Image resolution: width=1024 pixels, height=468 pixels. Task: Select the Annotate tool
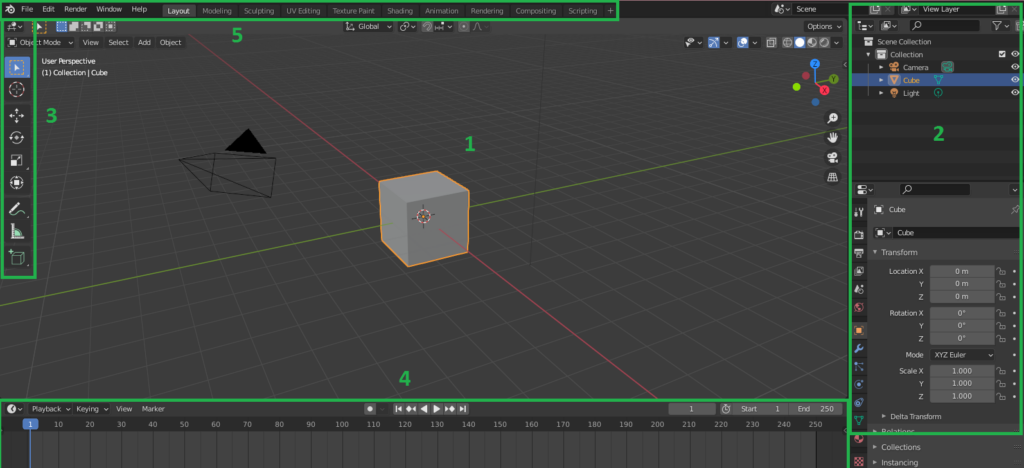[17, 209]
